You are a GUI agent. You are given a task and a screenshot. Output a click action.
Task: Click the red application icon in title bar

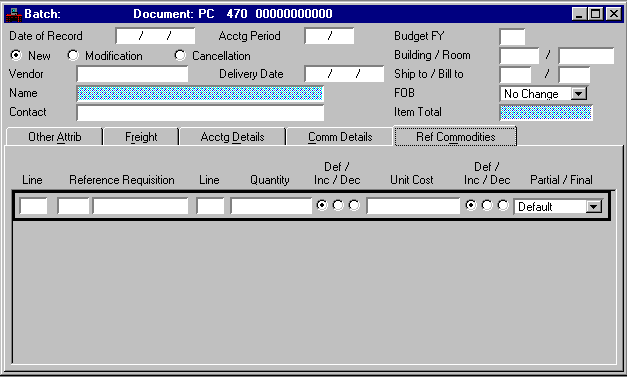click(x=13, y=14)
